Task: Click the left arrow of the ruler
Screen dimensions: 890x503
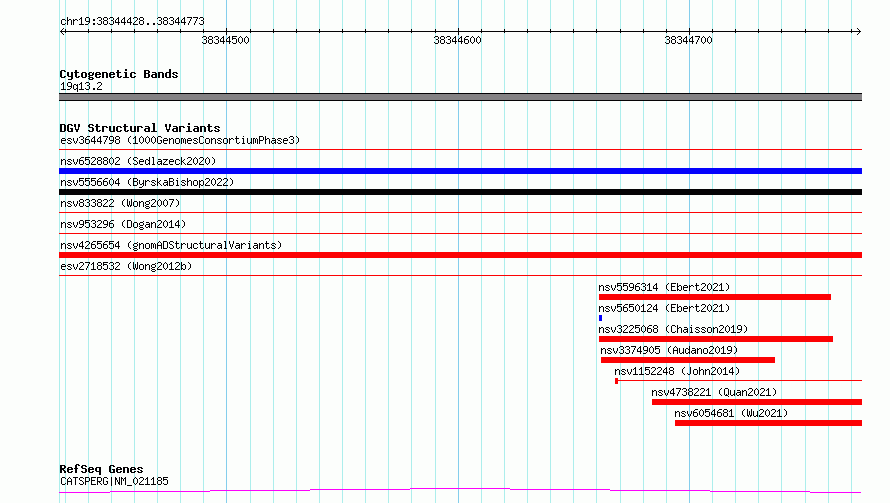Action: pyautogui.click(x=63, y=31)
